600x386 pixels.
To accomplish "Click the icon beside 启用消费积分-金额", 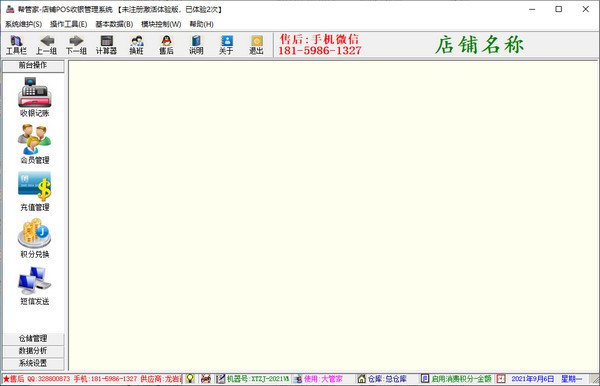I will pyautogui.click(x=425, y=379).
